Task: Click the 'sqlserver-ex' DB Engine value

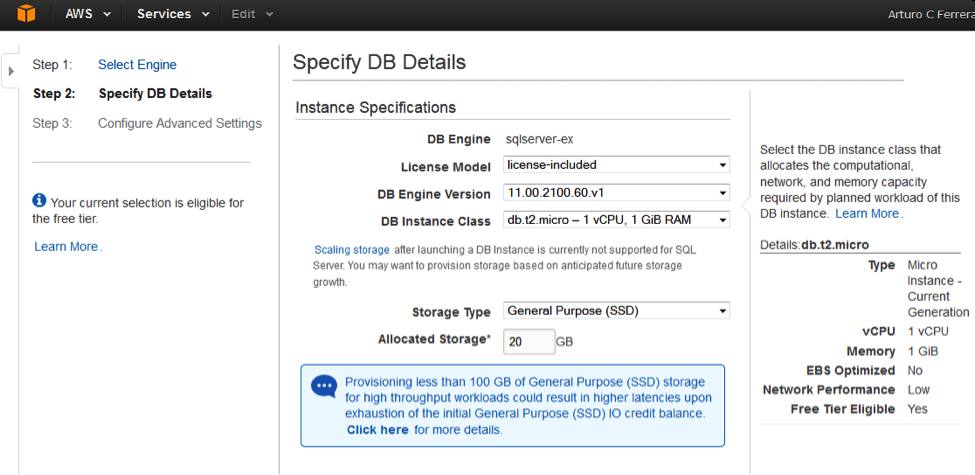Action: pyautogui.click(x=540, y=139)
